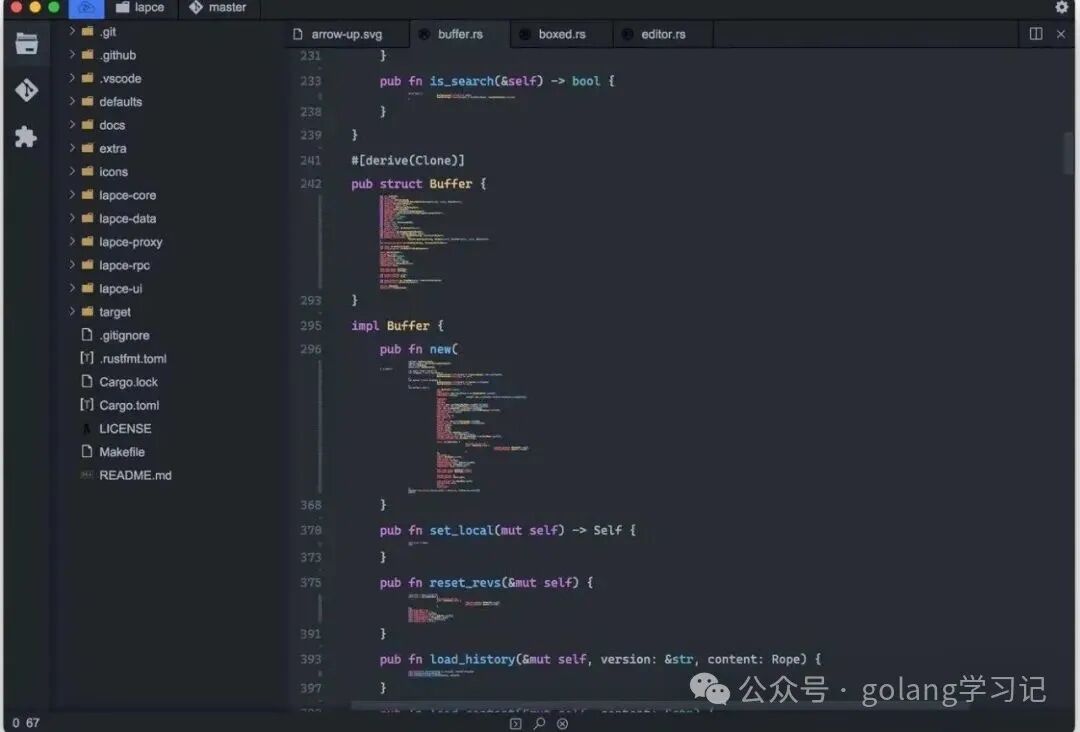Expand the docs folder chevron

click(72, 125)
